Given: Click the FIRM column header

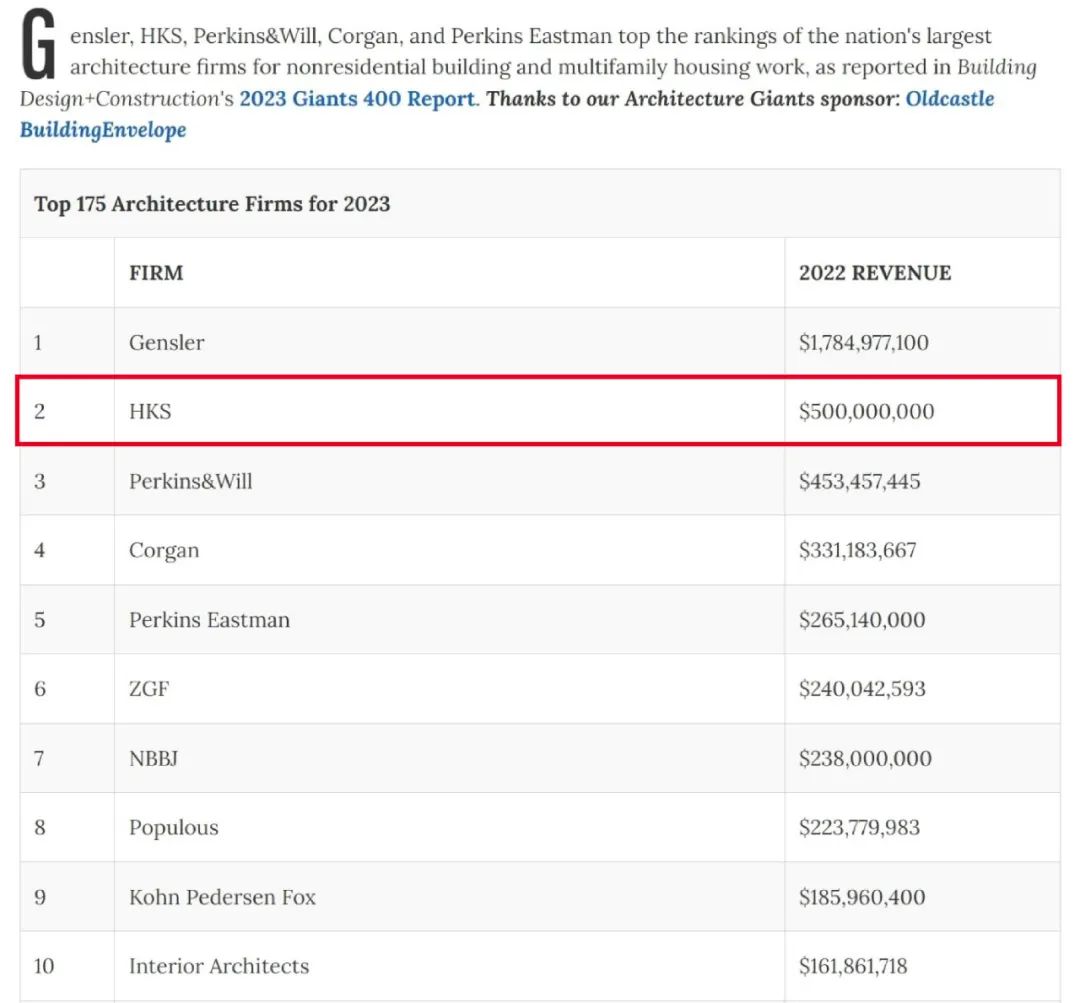Looking at the screenshot, I should point(156,273).
